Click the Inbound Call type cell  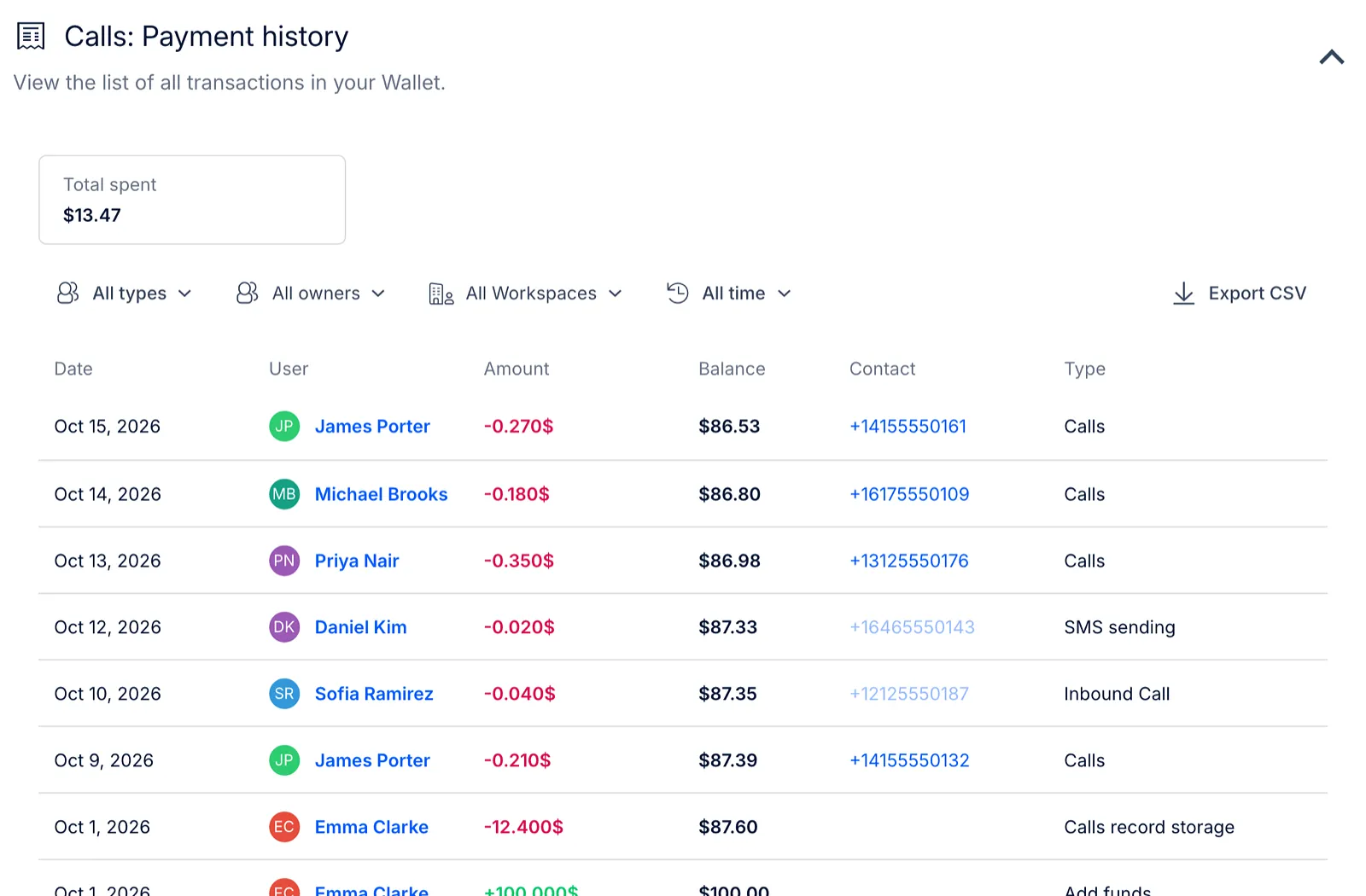tap(1117, 695)
